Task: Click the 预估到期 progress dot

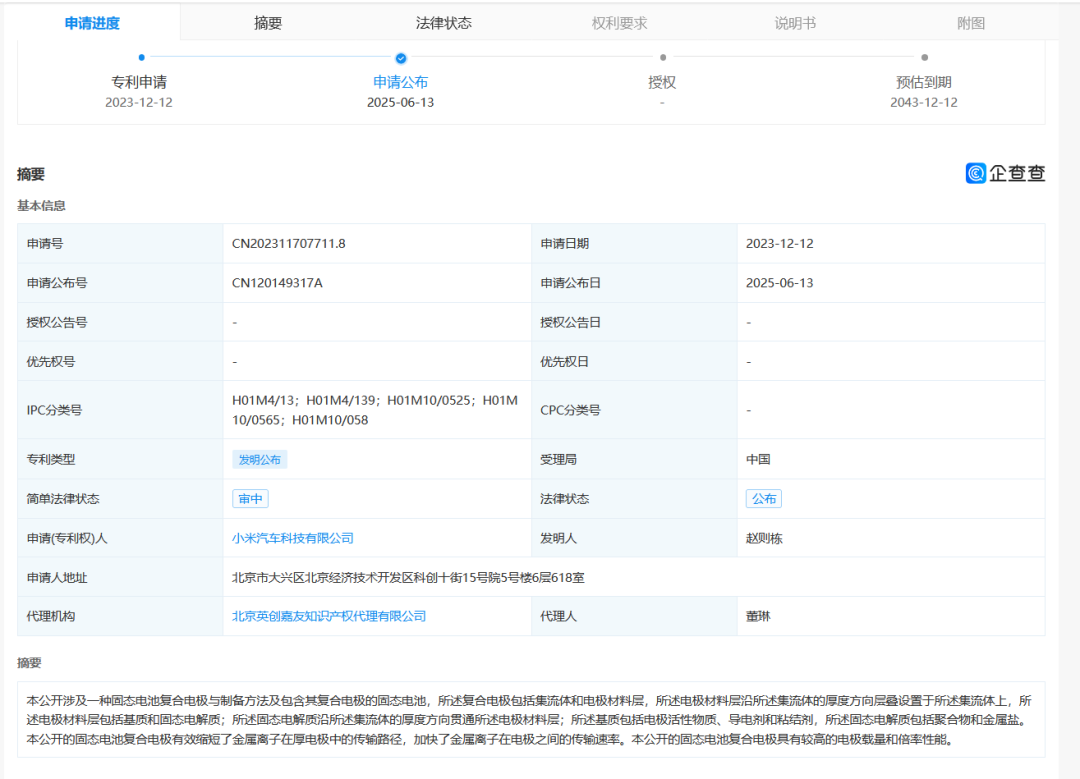Action: pos(924,58)
